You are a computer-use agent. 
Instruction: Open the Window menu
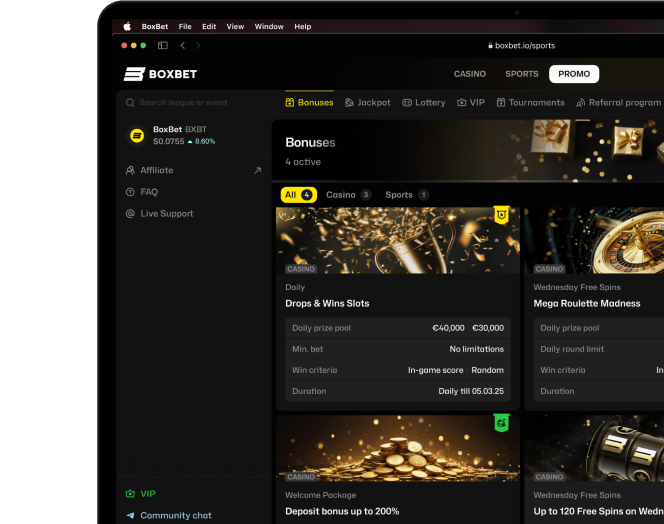coord(269,26)
